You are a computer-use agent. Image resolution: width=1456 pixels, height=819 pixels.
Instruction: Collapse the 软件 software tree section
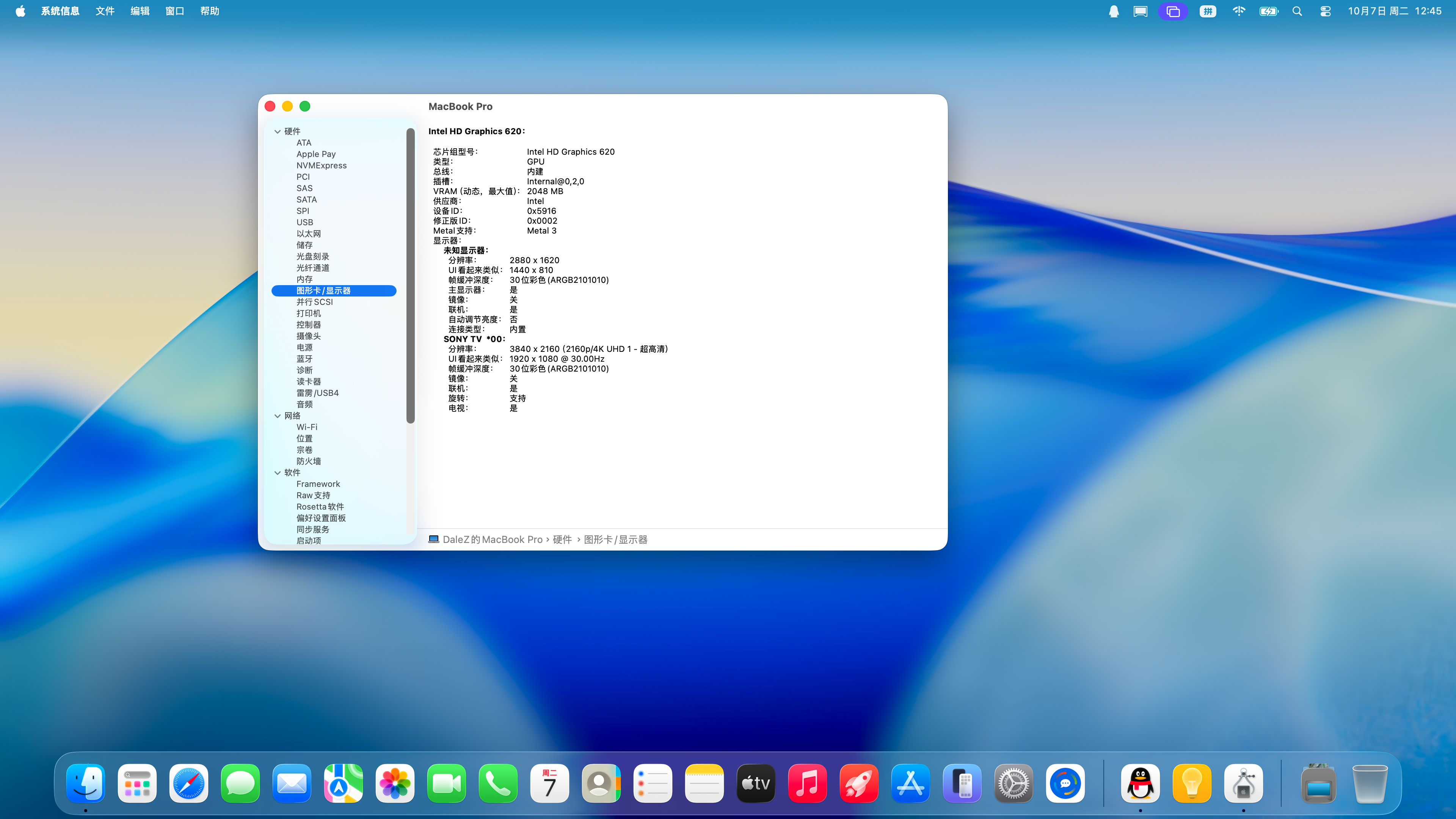tap(278, 472)
